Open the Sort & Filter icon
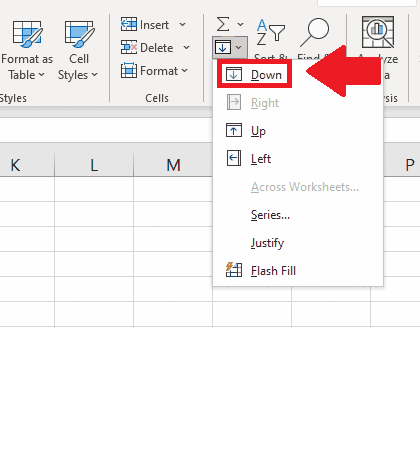The height and width of the screenshot is (453, 420). tap(270, 32)
